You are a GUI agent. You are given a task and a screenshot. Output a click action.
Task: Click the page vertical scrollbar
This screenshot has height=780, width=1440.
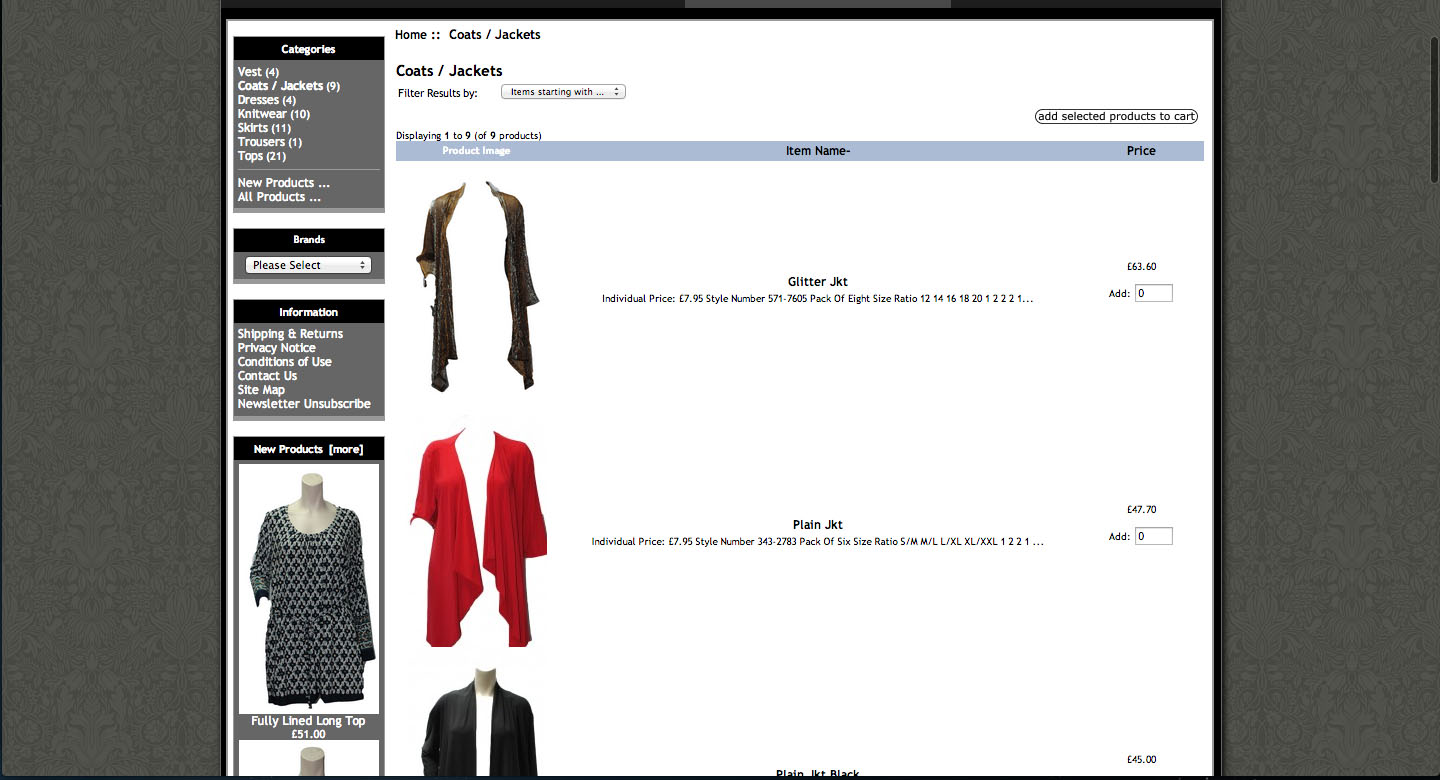[x=1433, y=112]
